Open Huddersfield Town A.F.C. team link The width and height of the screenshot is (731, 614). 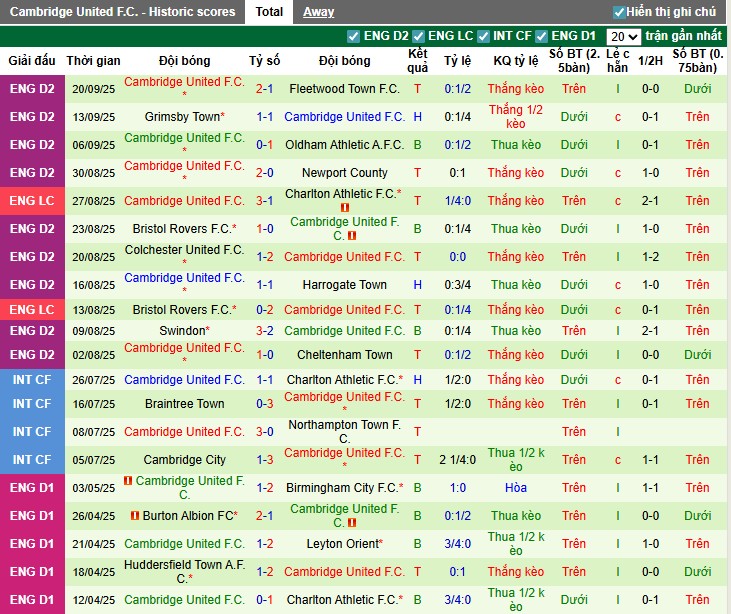(185, 572)
